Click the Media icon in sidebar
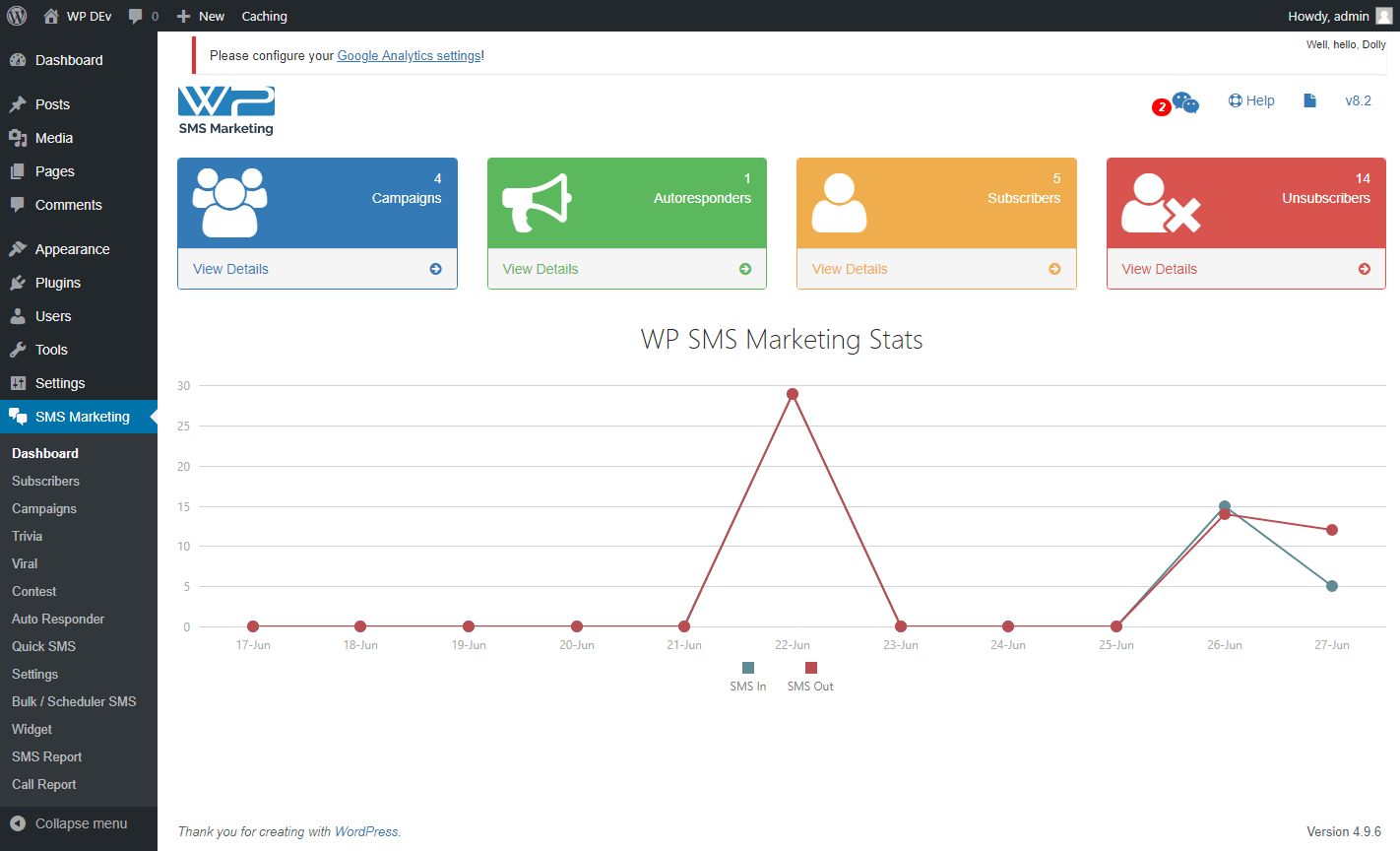 pos(18,138)
